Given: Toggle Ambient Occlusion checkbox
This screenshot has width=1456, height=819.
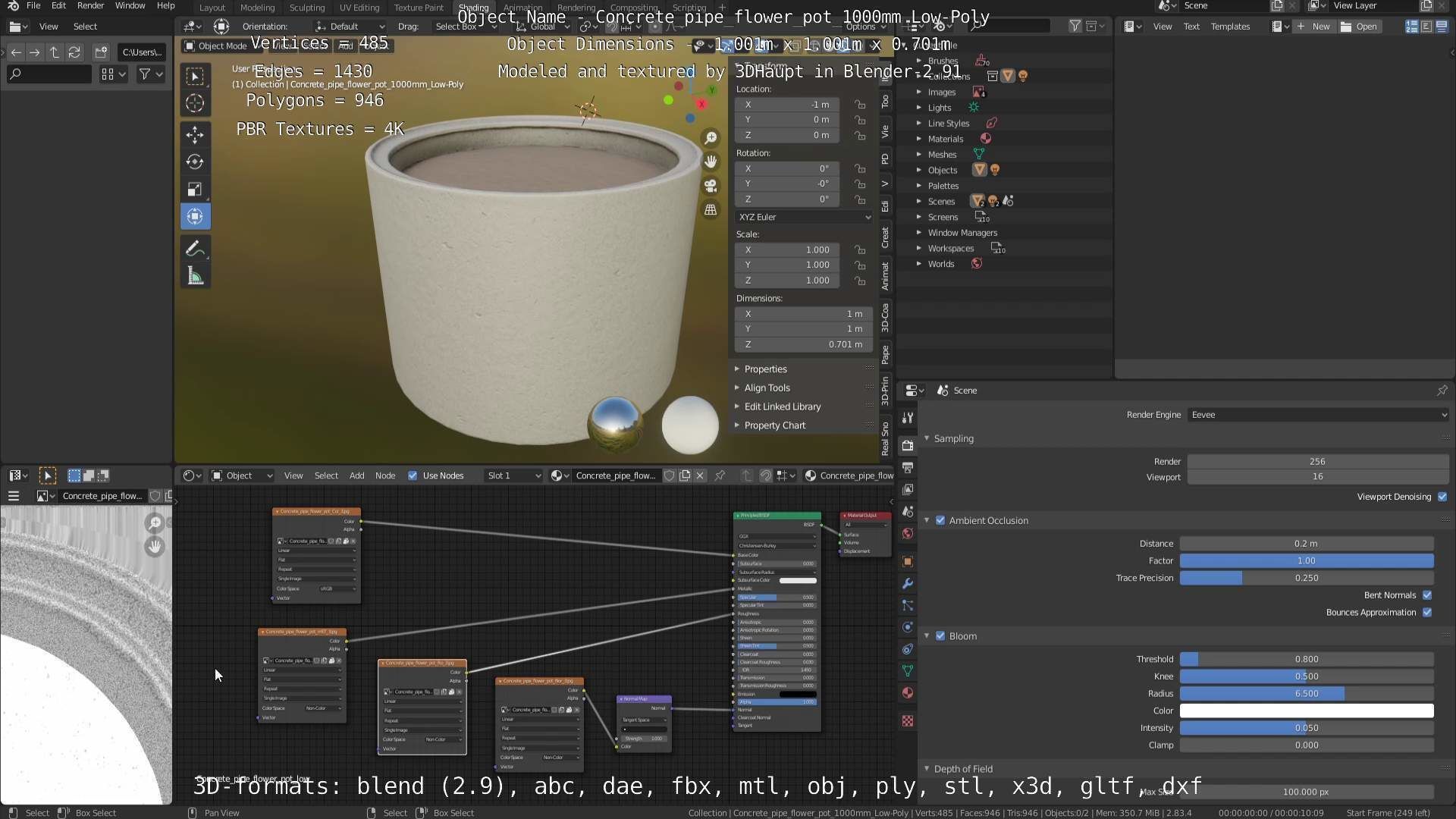Looking at the screenshot, I should pos(940,520).
